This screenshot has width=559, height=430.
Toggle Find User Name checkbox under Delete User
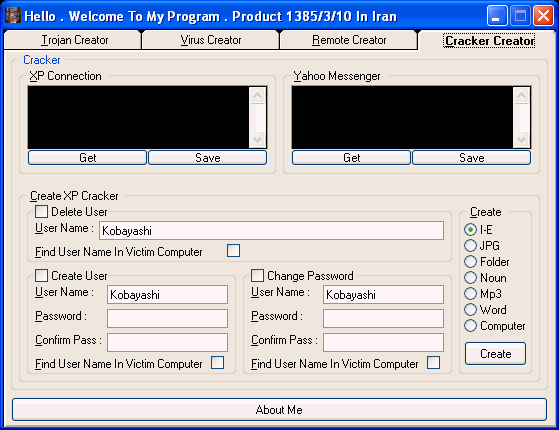234,250
